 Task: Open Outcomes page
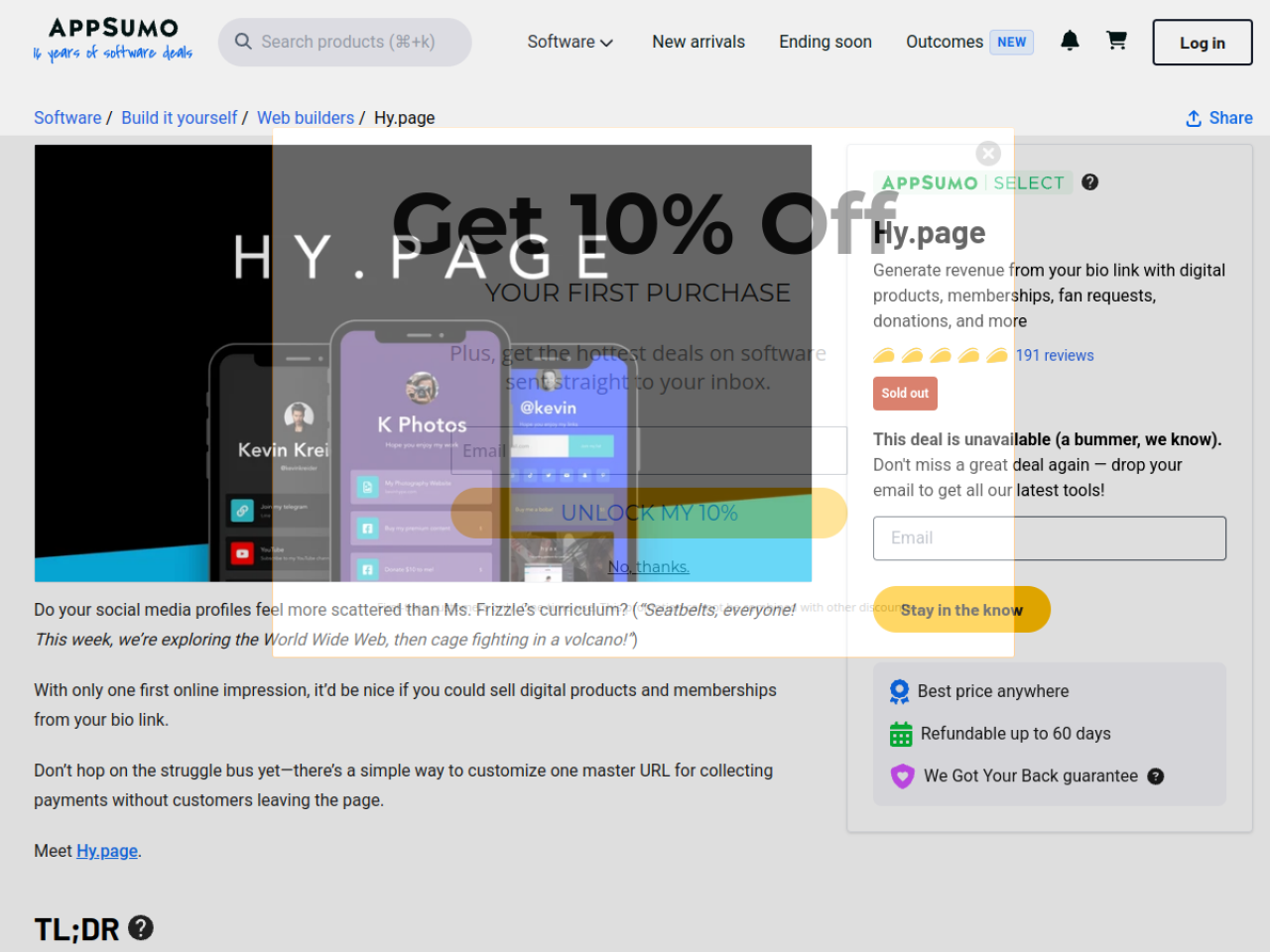click(945, 42)
